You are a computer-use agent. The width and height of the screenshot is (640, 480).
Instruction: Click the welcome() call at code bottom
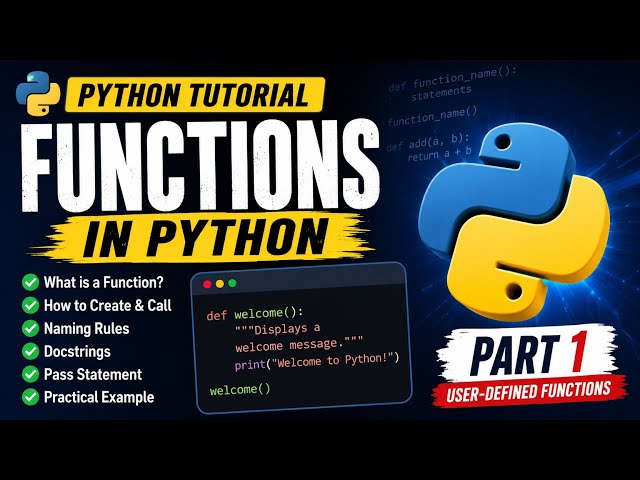click(x=240, y=389)
